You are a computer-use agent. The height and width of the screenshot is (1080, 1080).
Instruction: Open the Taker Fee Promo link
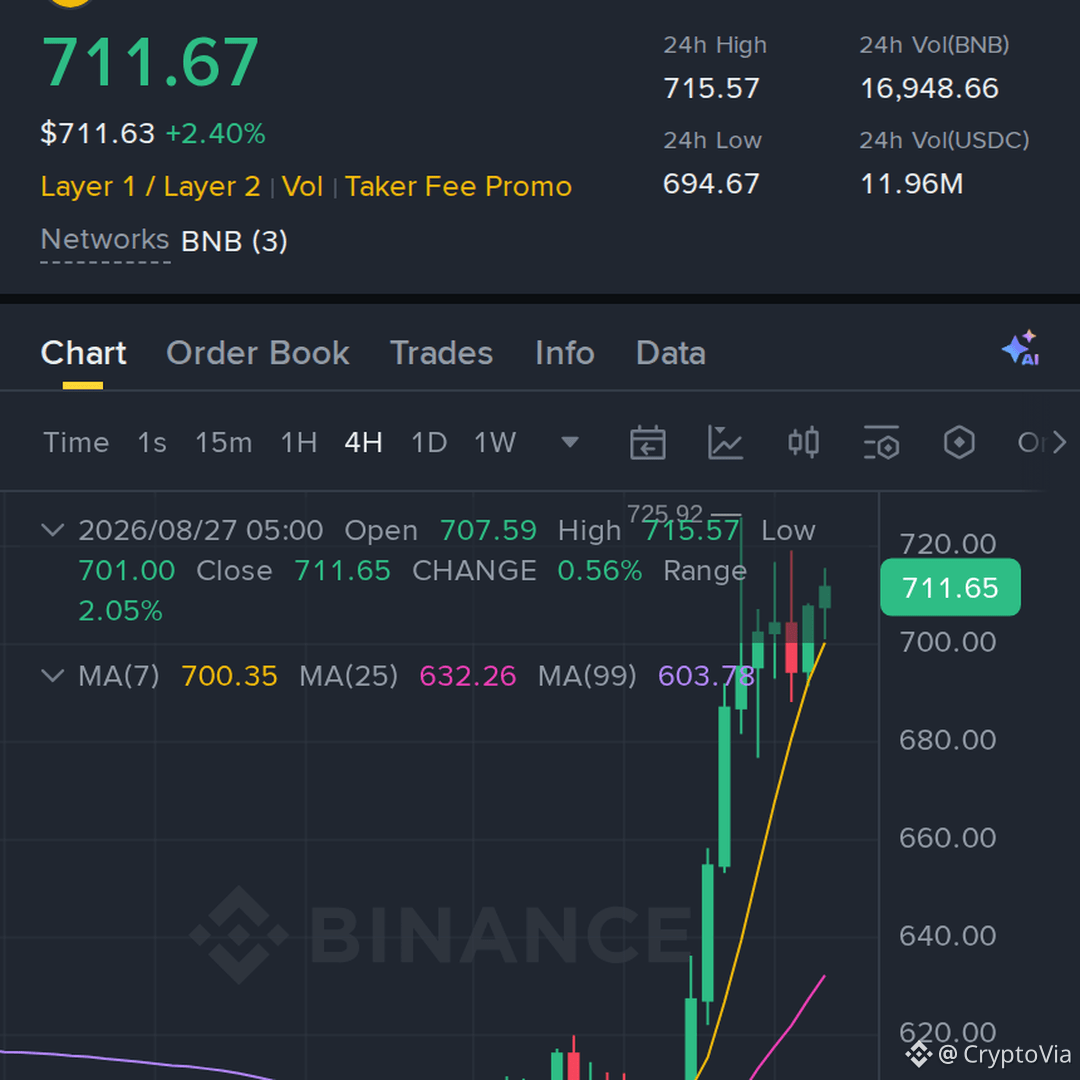458,186
